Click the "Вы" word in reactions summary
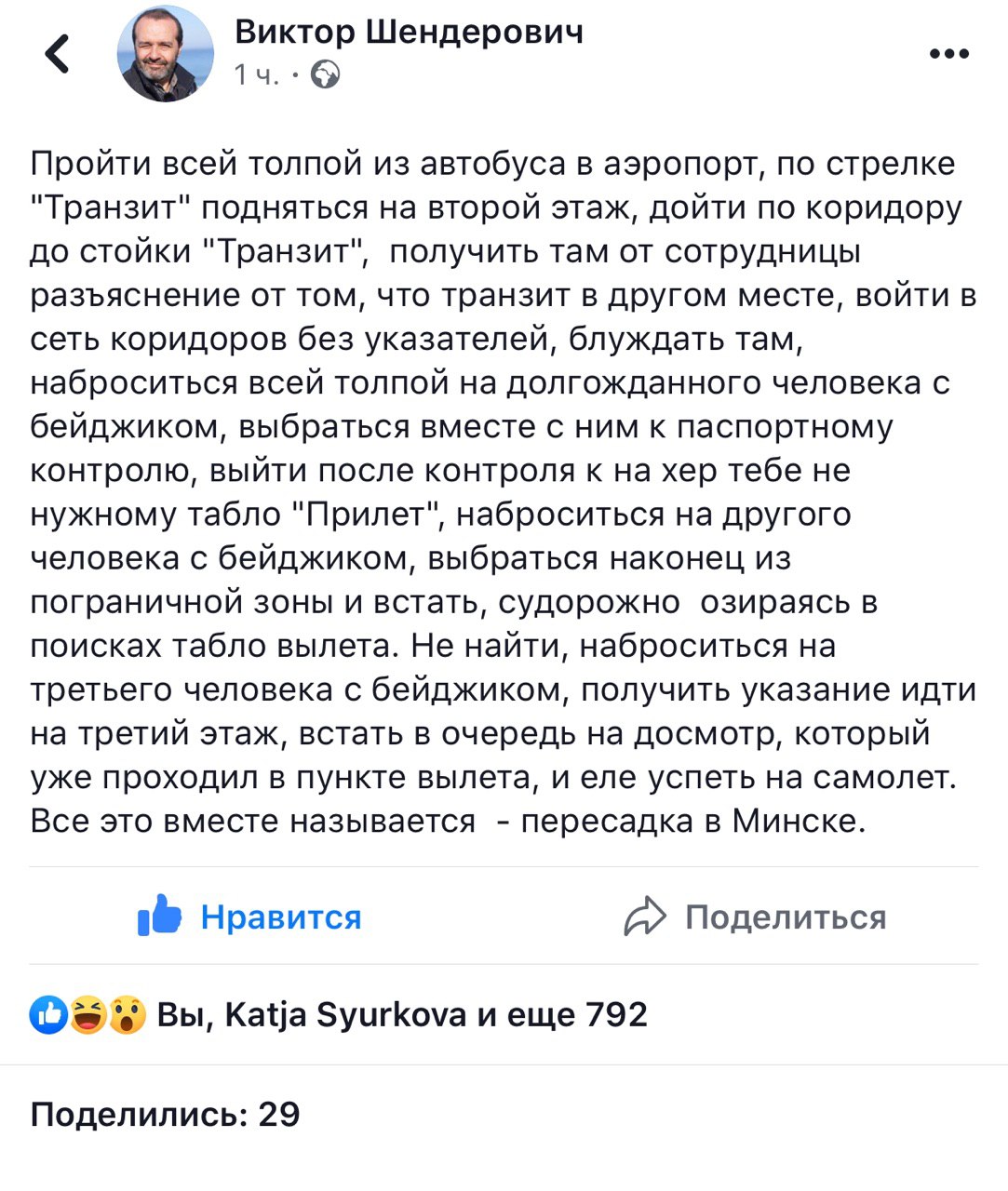This screenshot has height=1191, width=1008. 177,1014
